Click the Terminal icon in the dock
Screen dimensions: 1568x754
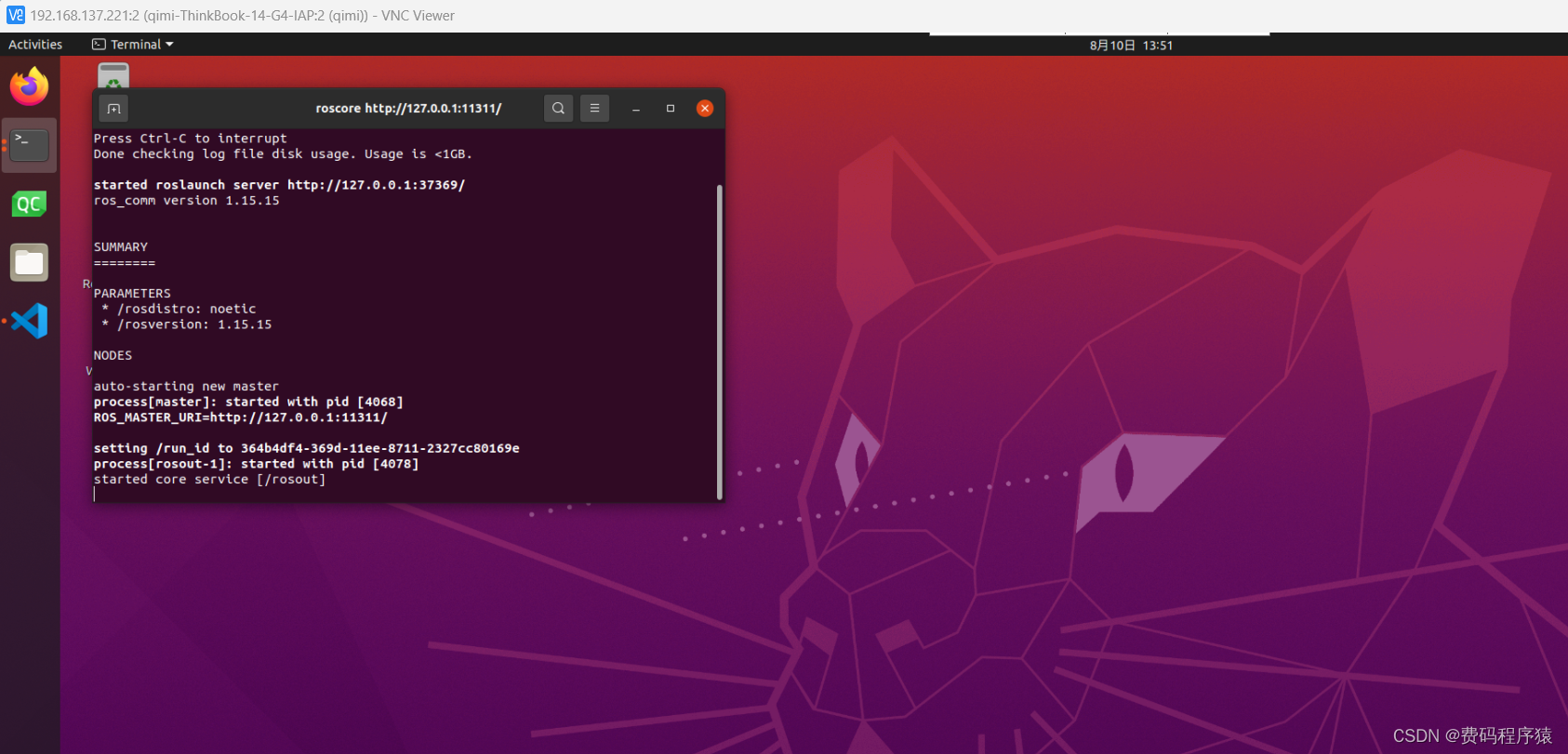29,145
